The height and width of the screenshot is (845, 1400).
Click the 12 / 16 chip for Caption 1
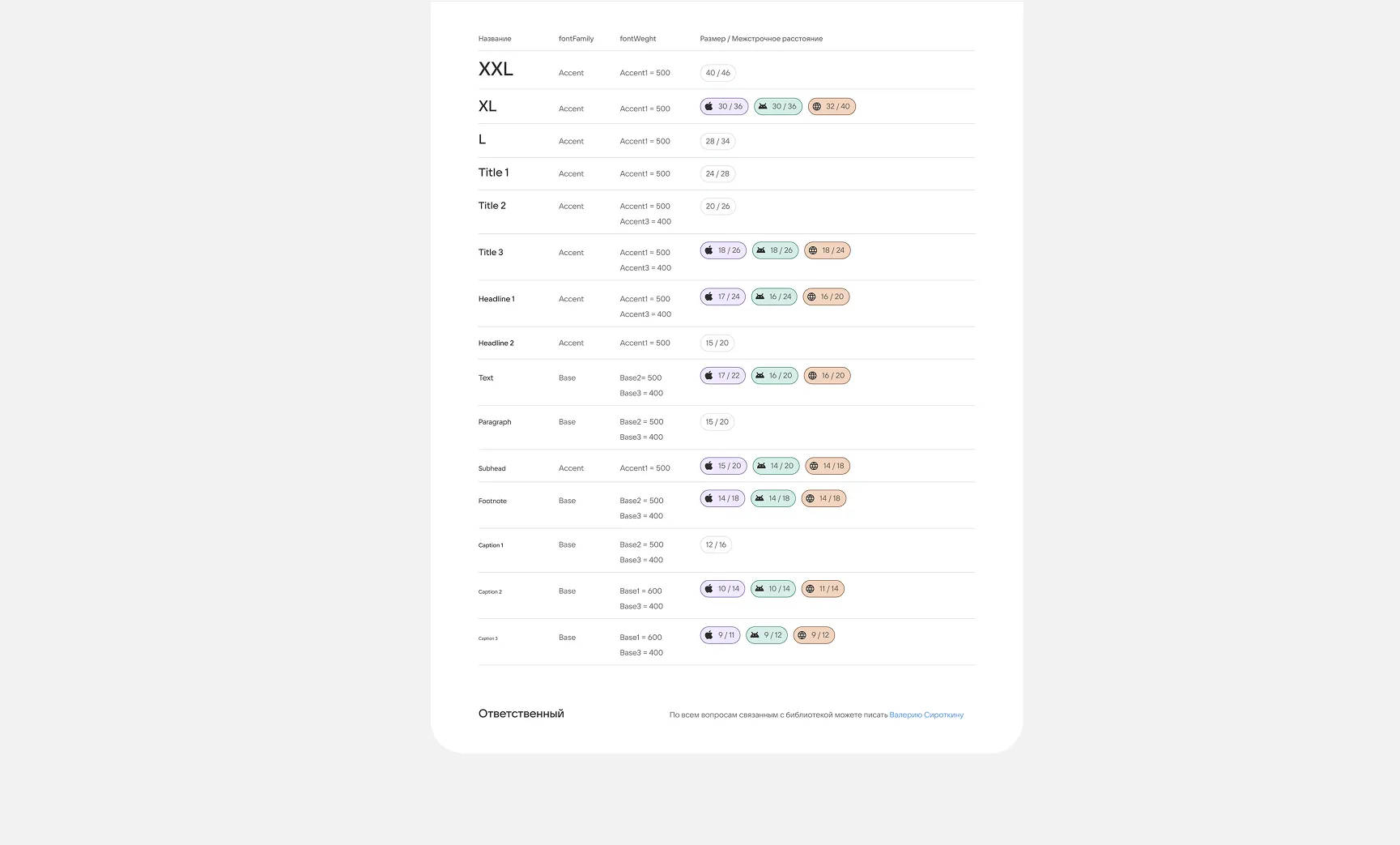tap(716, 545)
